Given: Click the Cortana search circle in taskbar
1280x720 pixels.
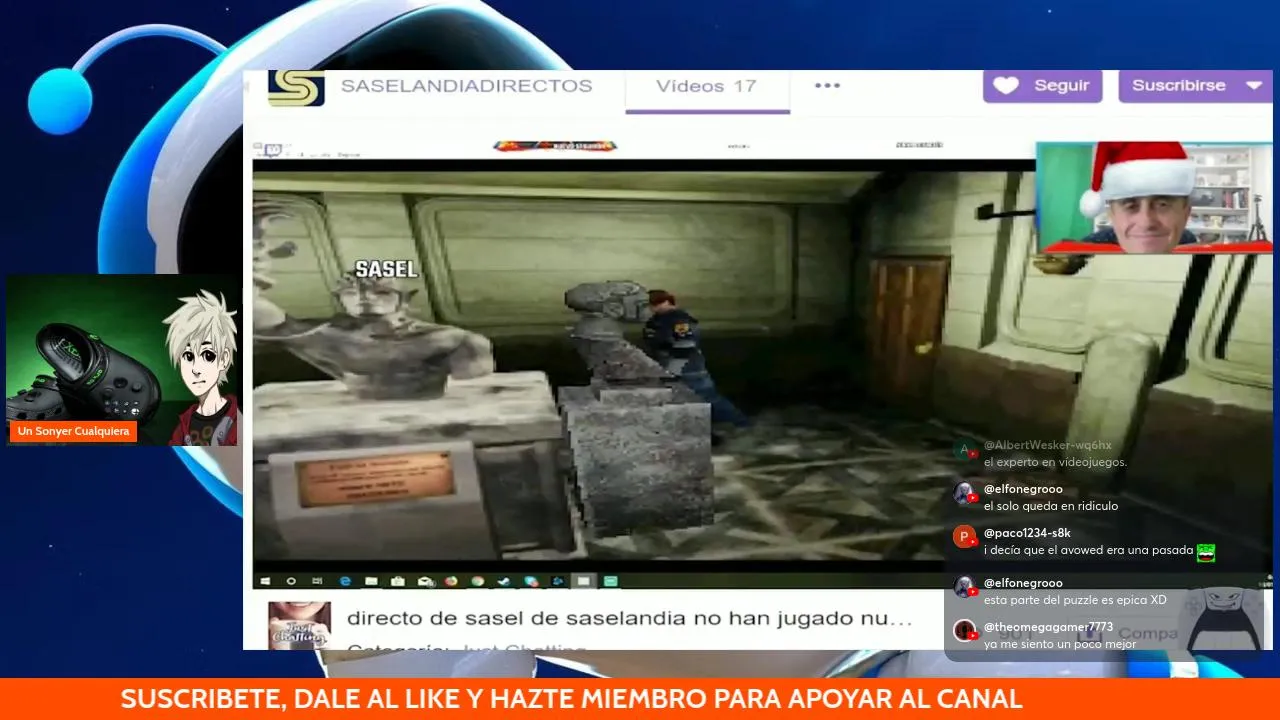Looking at the screenshot, I should [x=291, y=581].
